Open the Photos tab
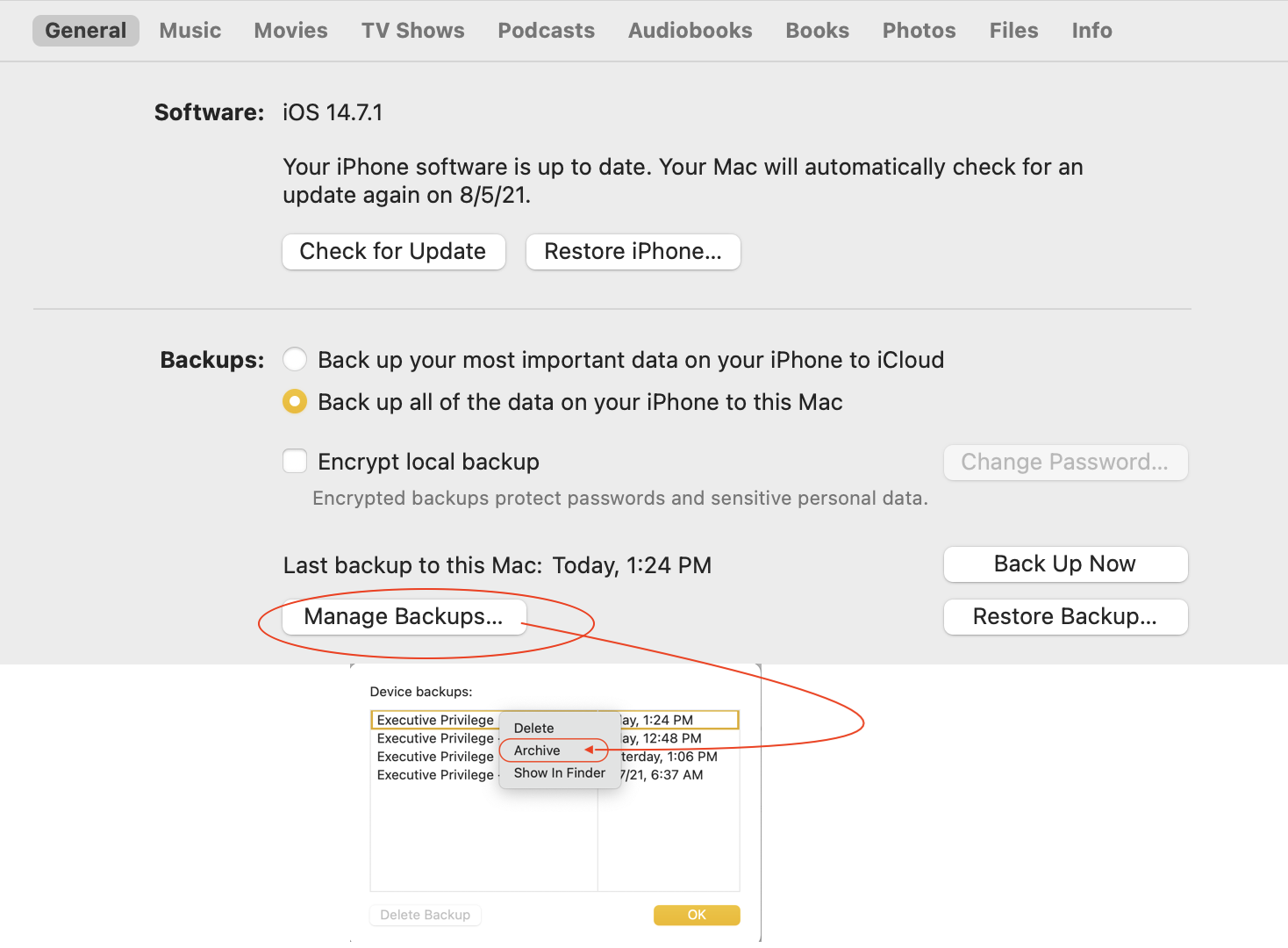 919,31
